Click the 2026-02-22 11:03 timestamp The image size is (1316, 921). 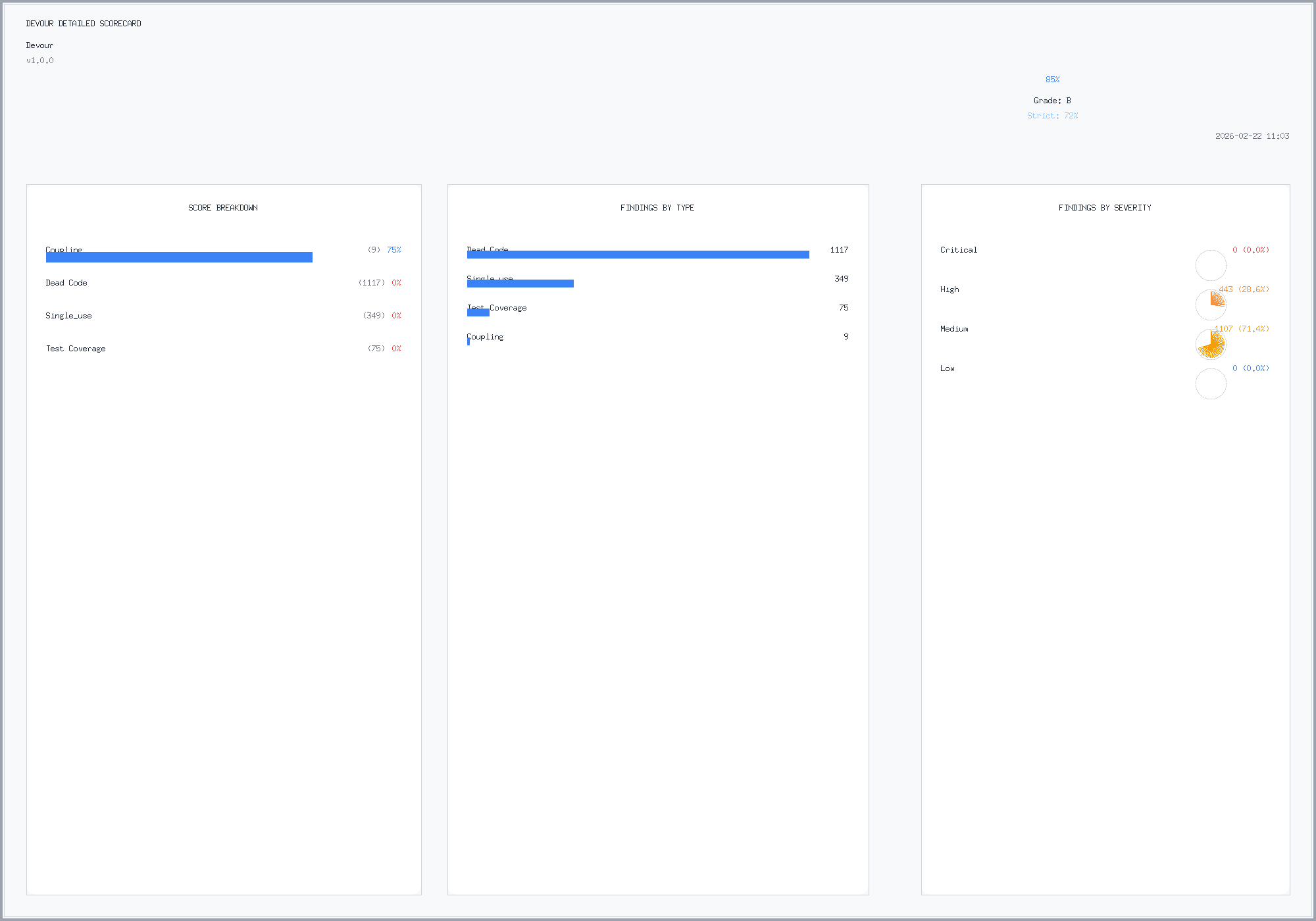[x=1252, y=136]
